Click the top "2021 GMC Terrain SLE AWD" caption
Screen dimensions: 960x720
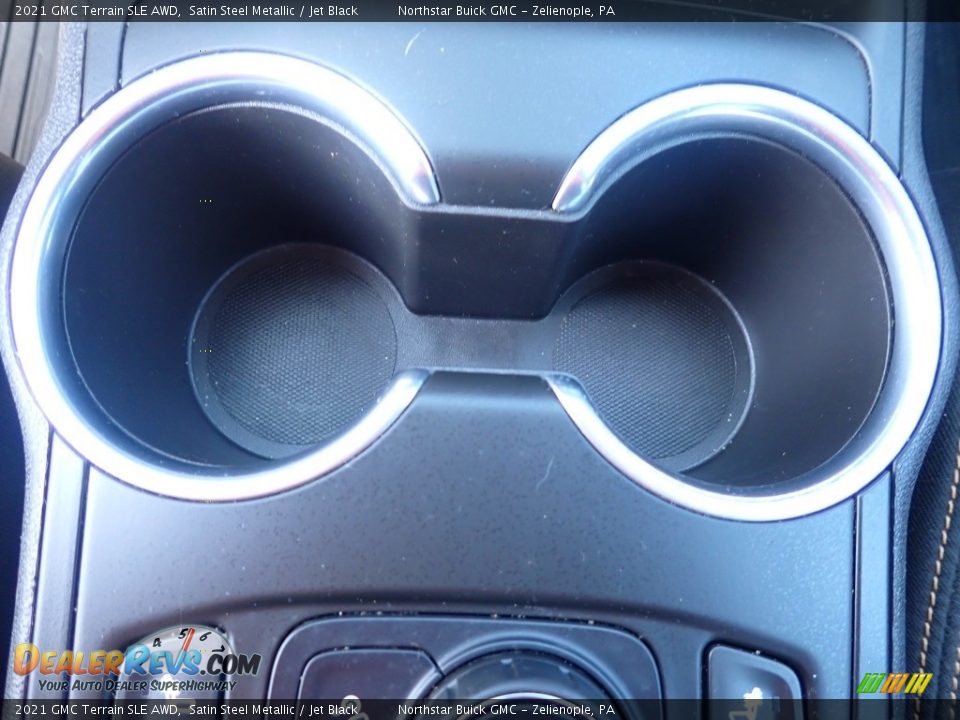[x=97, y=10]
